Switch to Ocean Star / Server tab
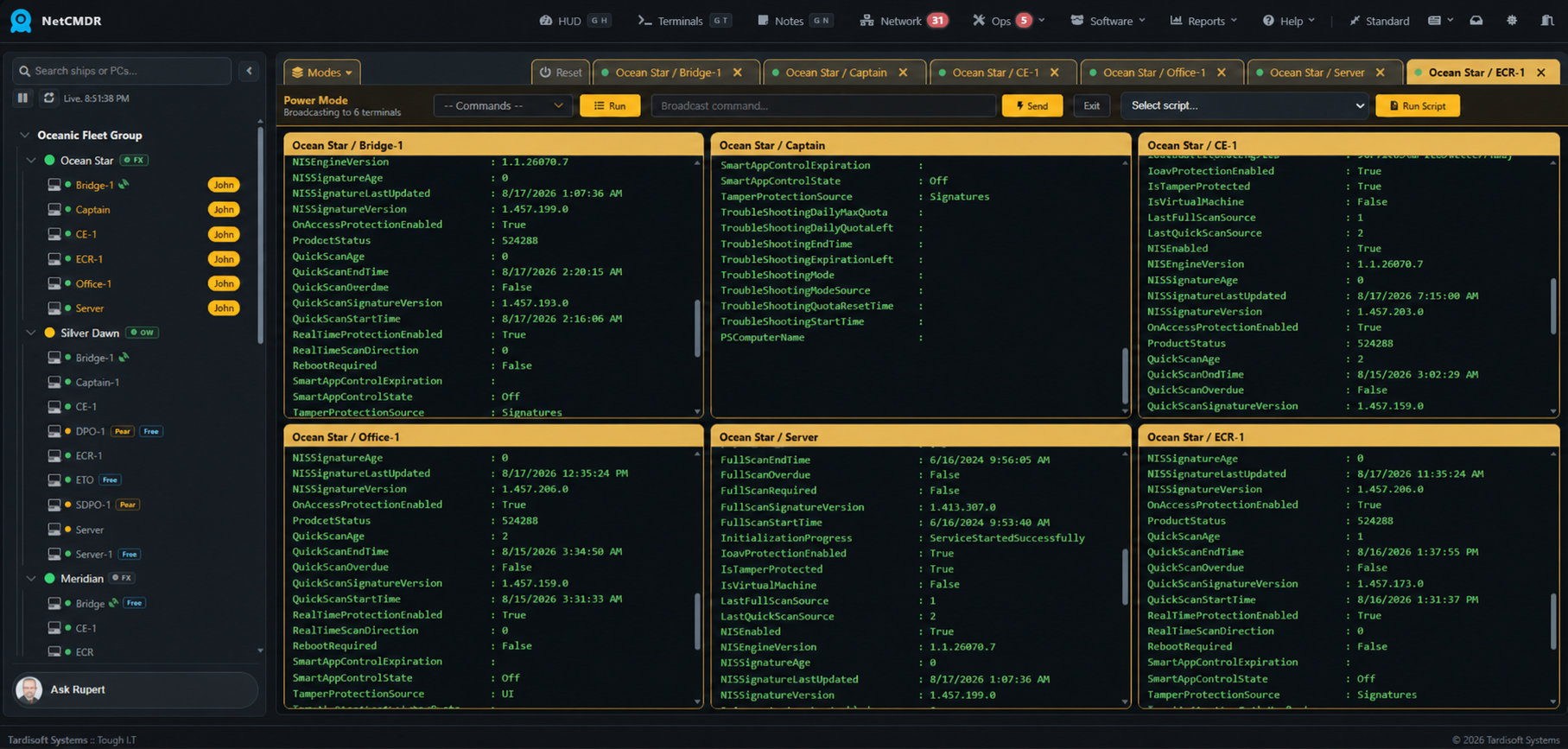 (x=1317, y=73)
